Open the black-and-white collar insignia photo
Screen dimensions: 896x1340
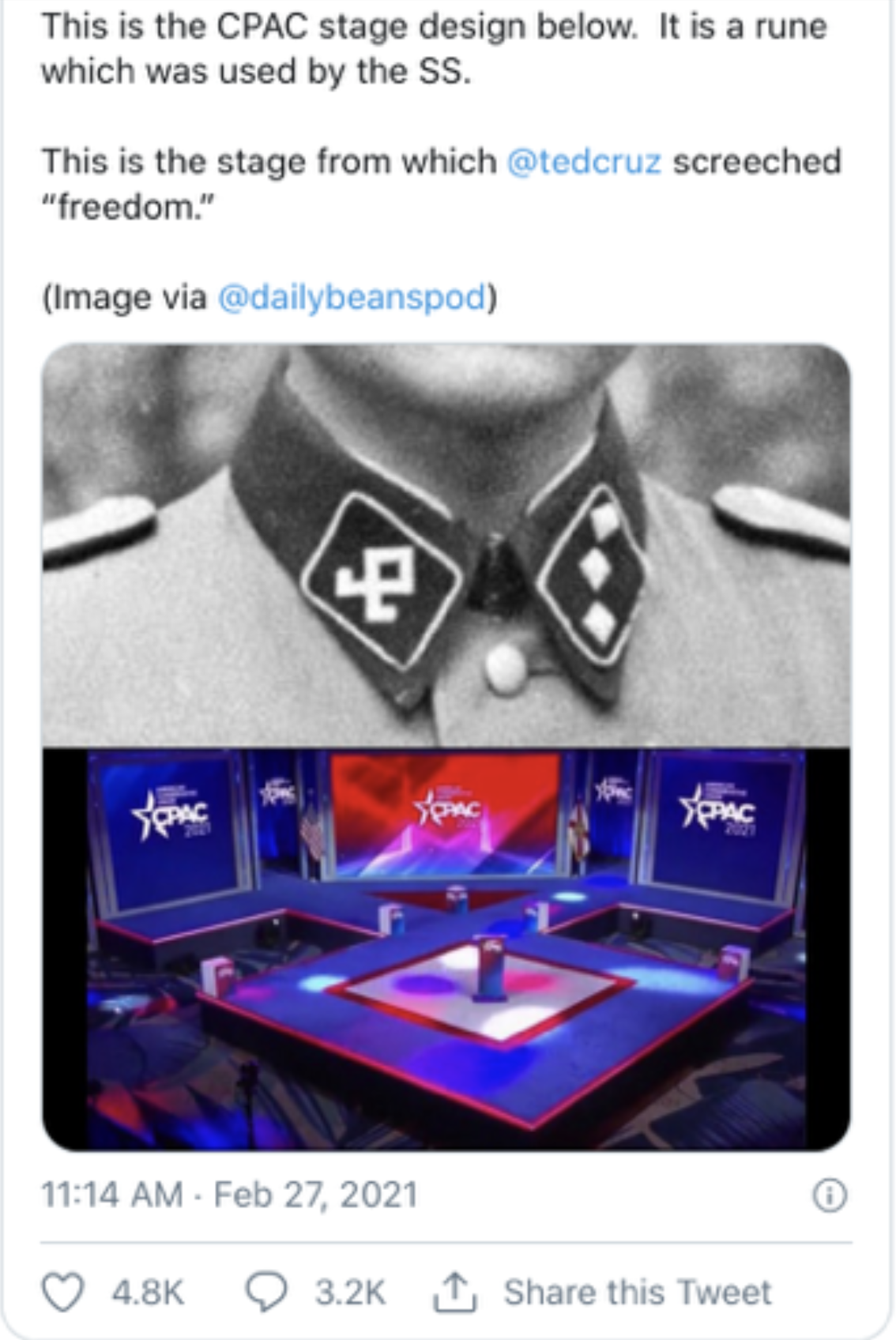tap(446, 545)
